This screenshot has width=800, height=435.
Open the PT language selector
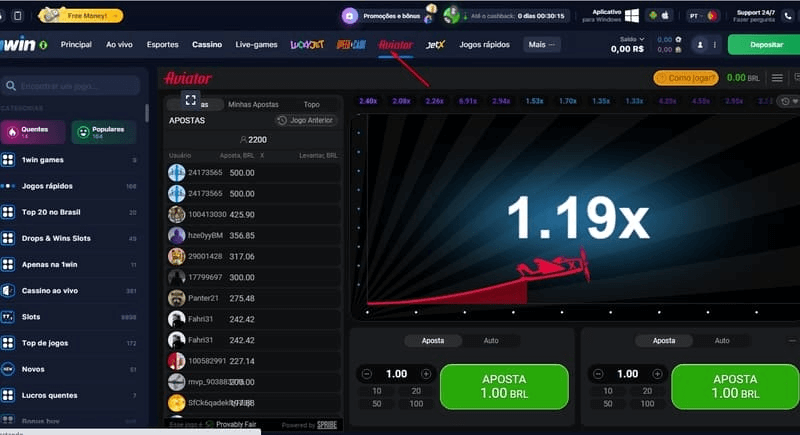pos(703,16)
